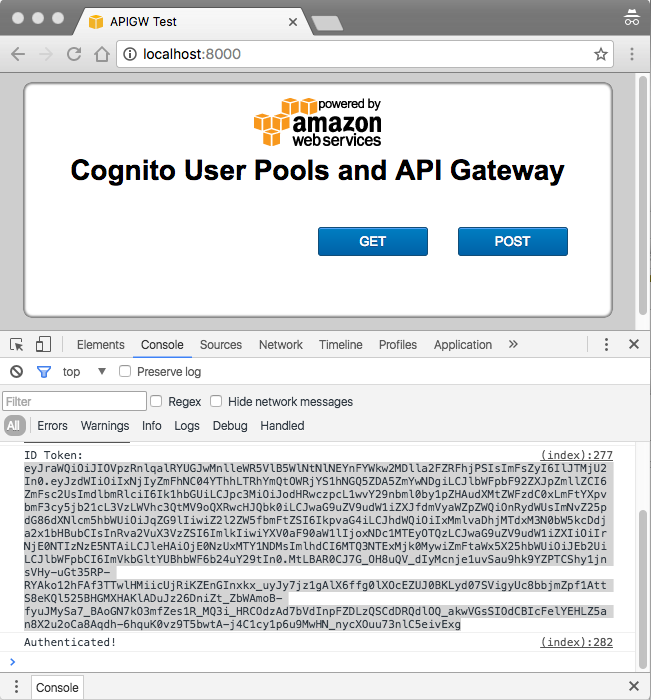The height and width of the screenshot is (700, 651).
Task: Filter console by Debug
Action: pyautogui.click(x=230, y=425)
